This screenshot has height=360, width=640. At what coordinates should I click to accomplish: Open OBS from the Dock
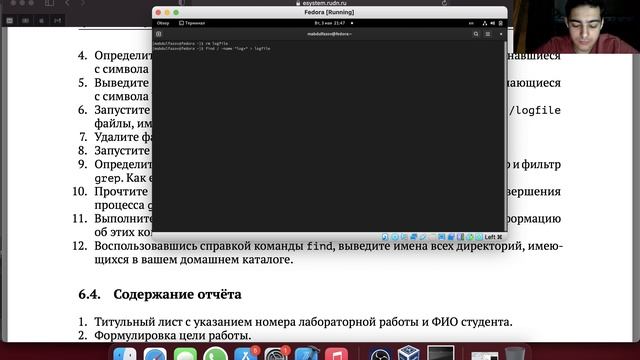(x=380, y=354)
